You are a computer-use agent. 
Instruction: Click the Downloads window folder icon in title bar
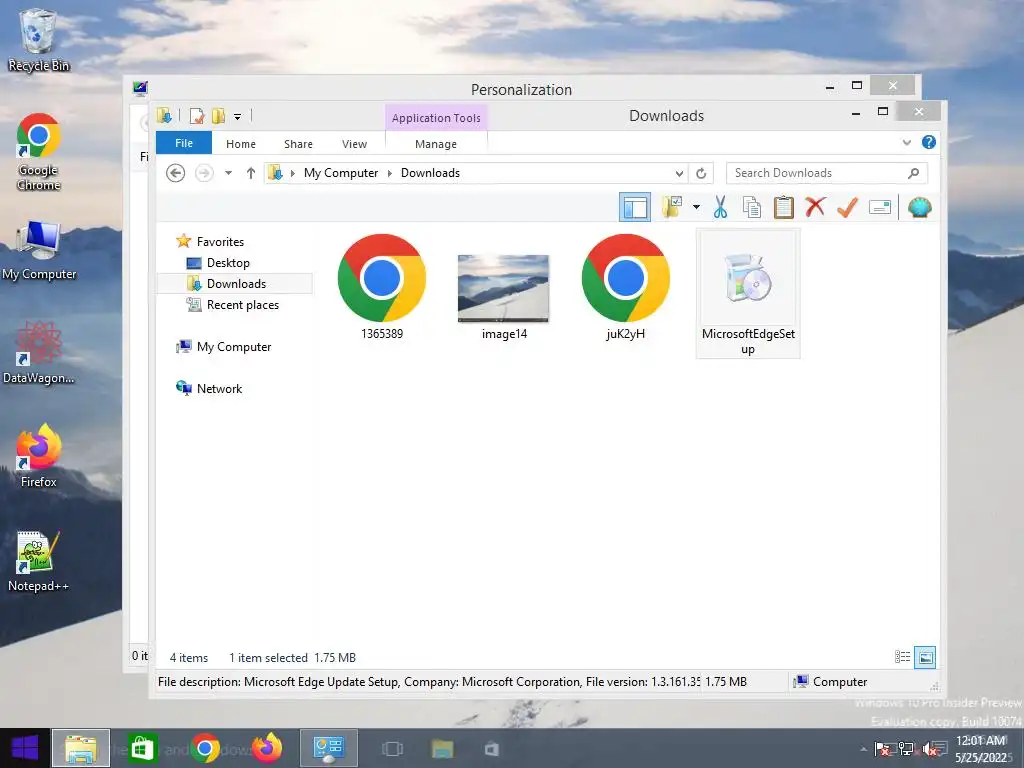164,116
